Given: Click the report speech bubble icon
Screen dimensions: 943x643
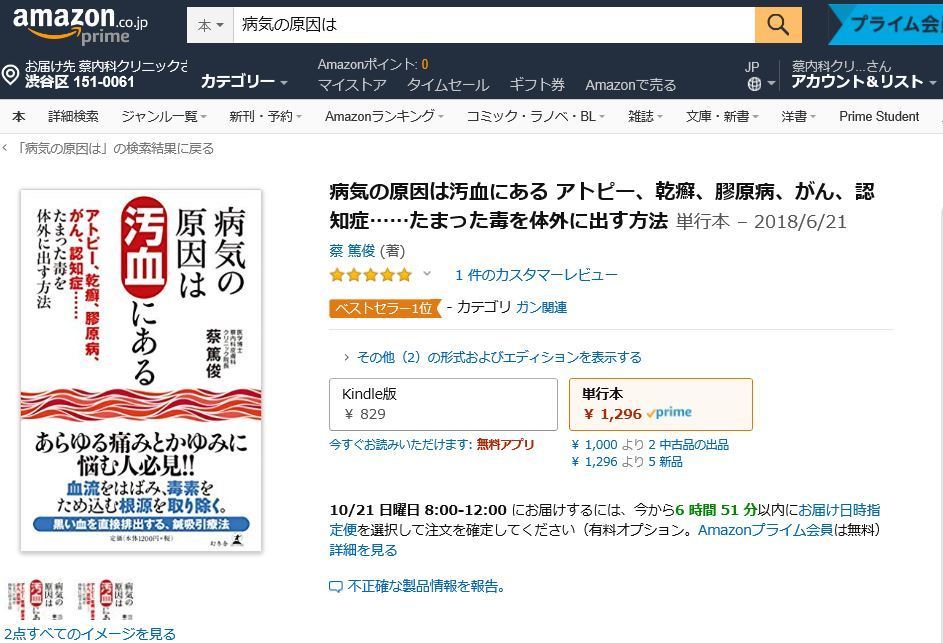Looking at the screenshot, I should [x=336, y=586].
